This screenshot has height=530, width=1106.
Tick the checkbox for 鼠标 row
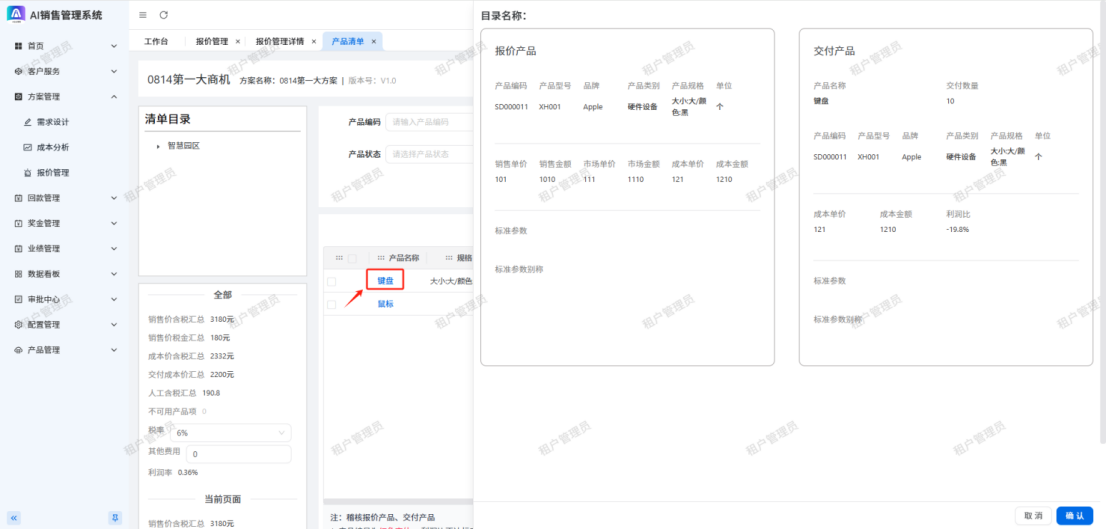tap(331, 304)
